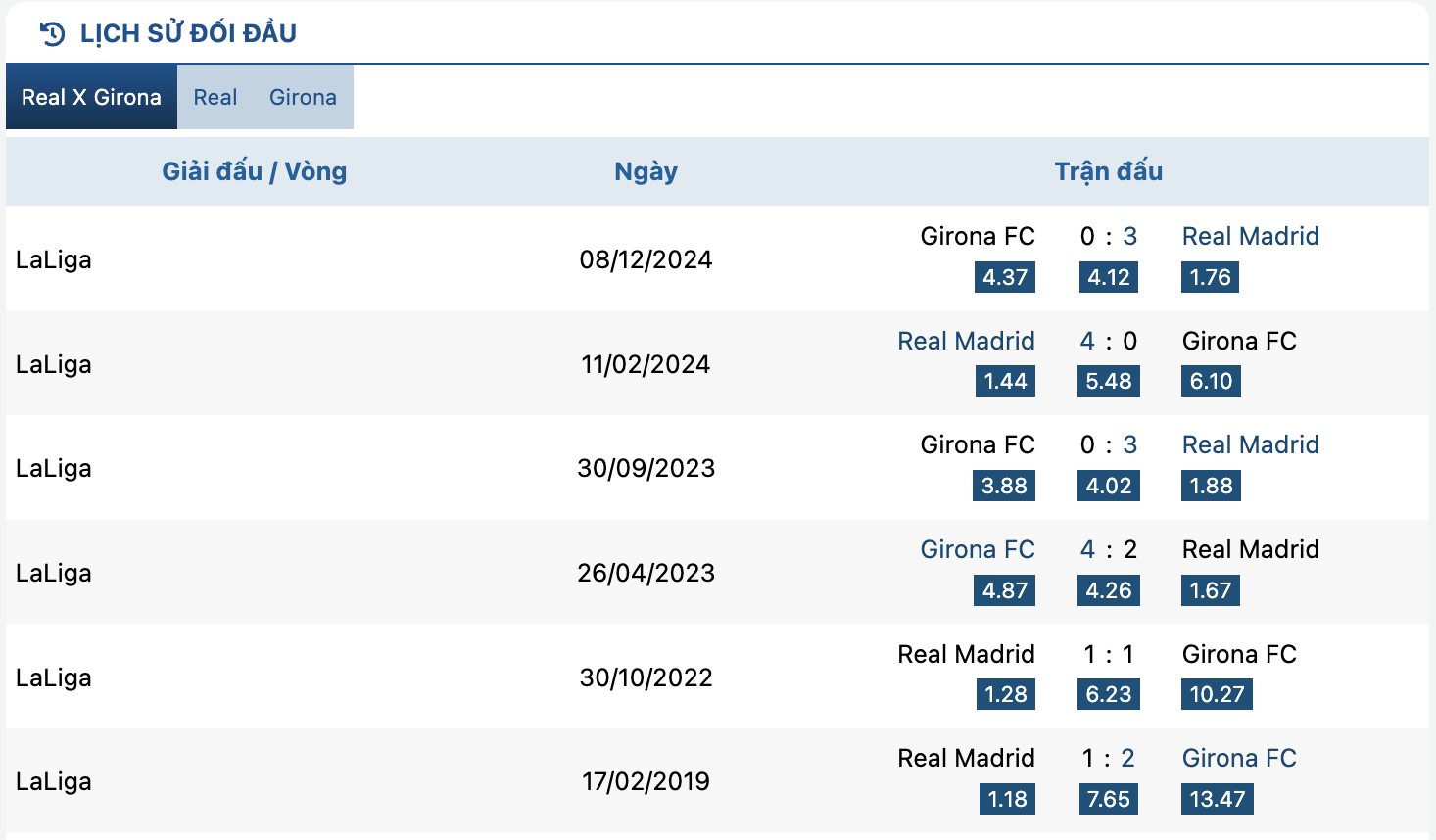Select the 7.65 odds box
Screen dimensions: 1436x840
coord(1109,799)
